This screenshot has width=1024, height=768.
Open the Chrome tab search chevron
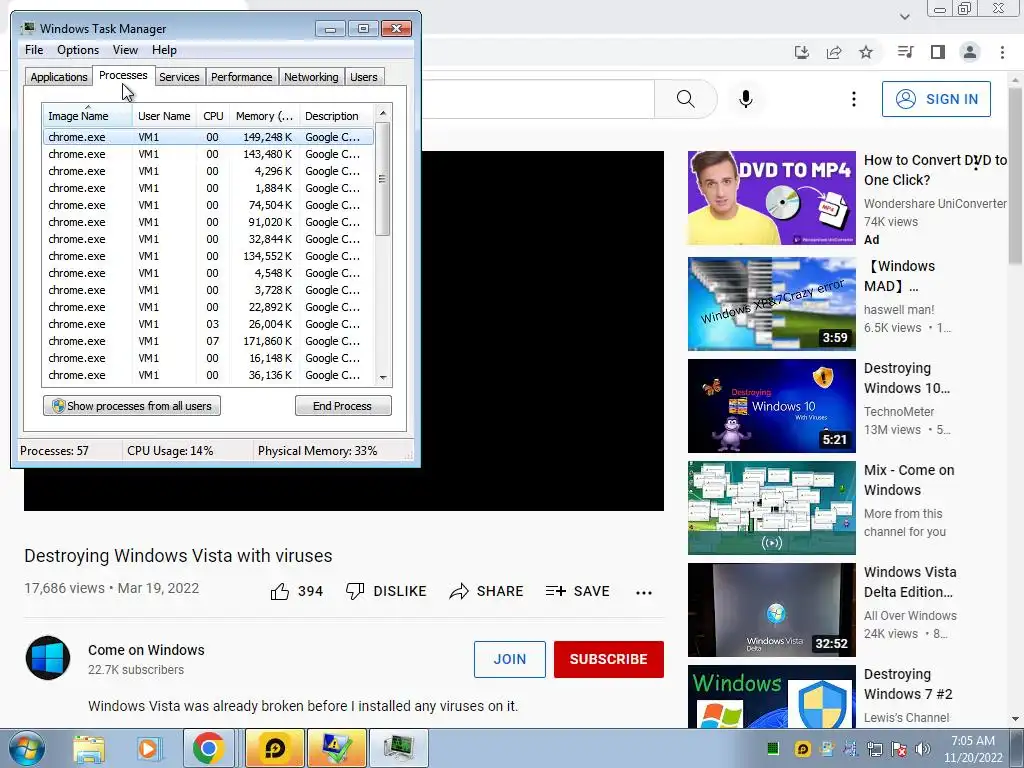(x=904, y=16)
